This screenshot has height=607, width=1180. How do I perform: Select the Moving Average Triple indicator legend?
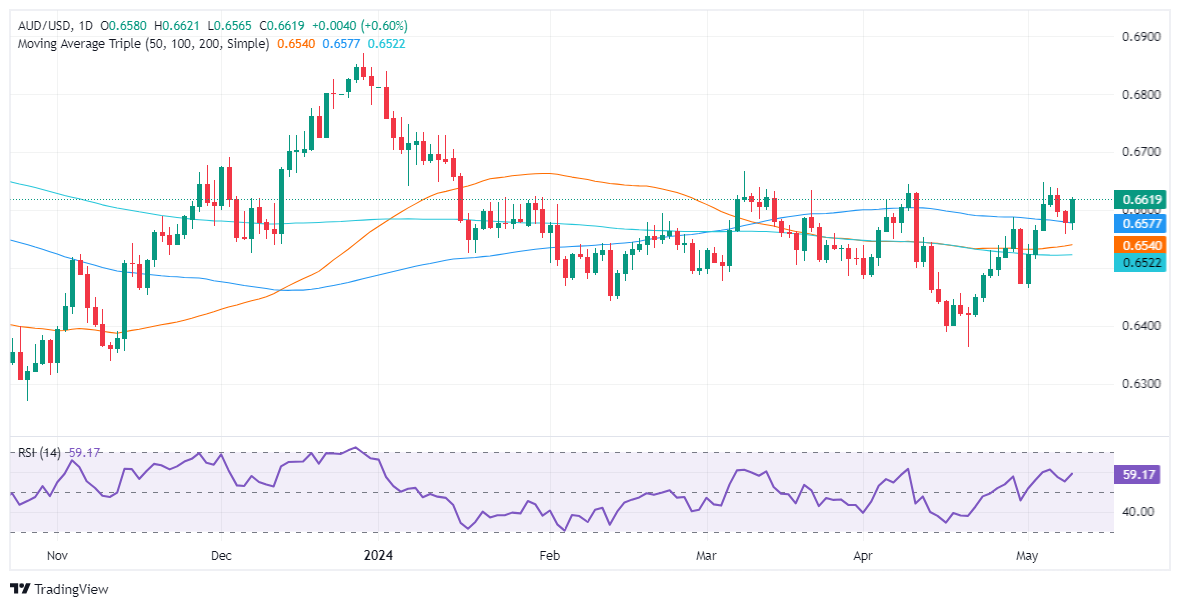click(143, 44)
